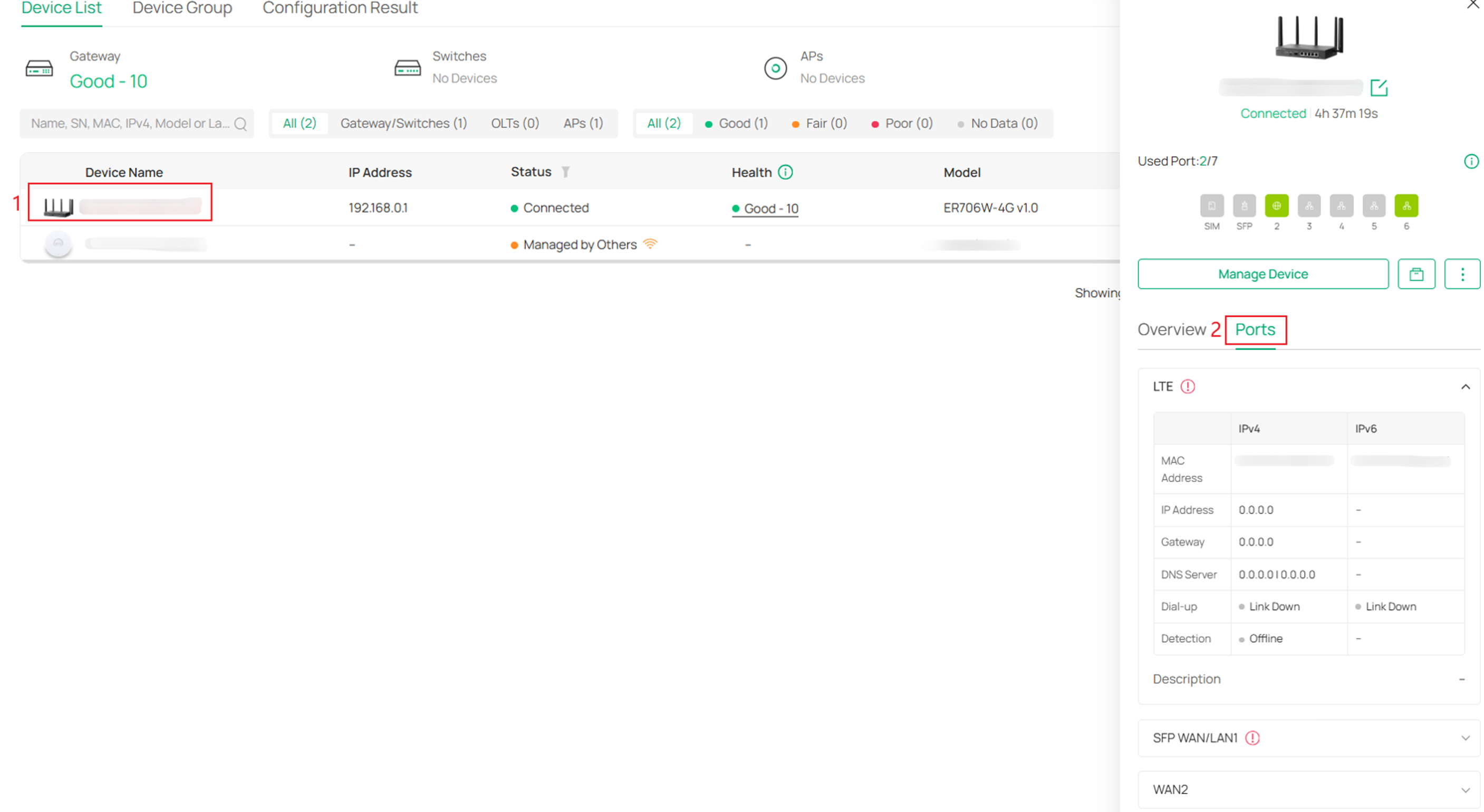Click the LTE warning alert icon
Viewport: 1484px width, 812px height.
1187,386
